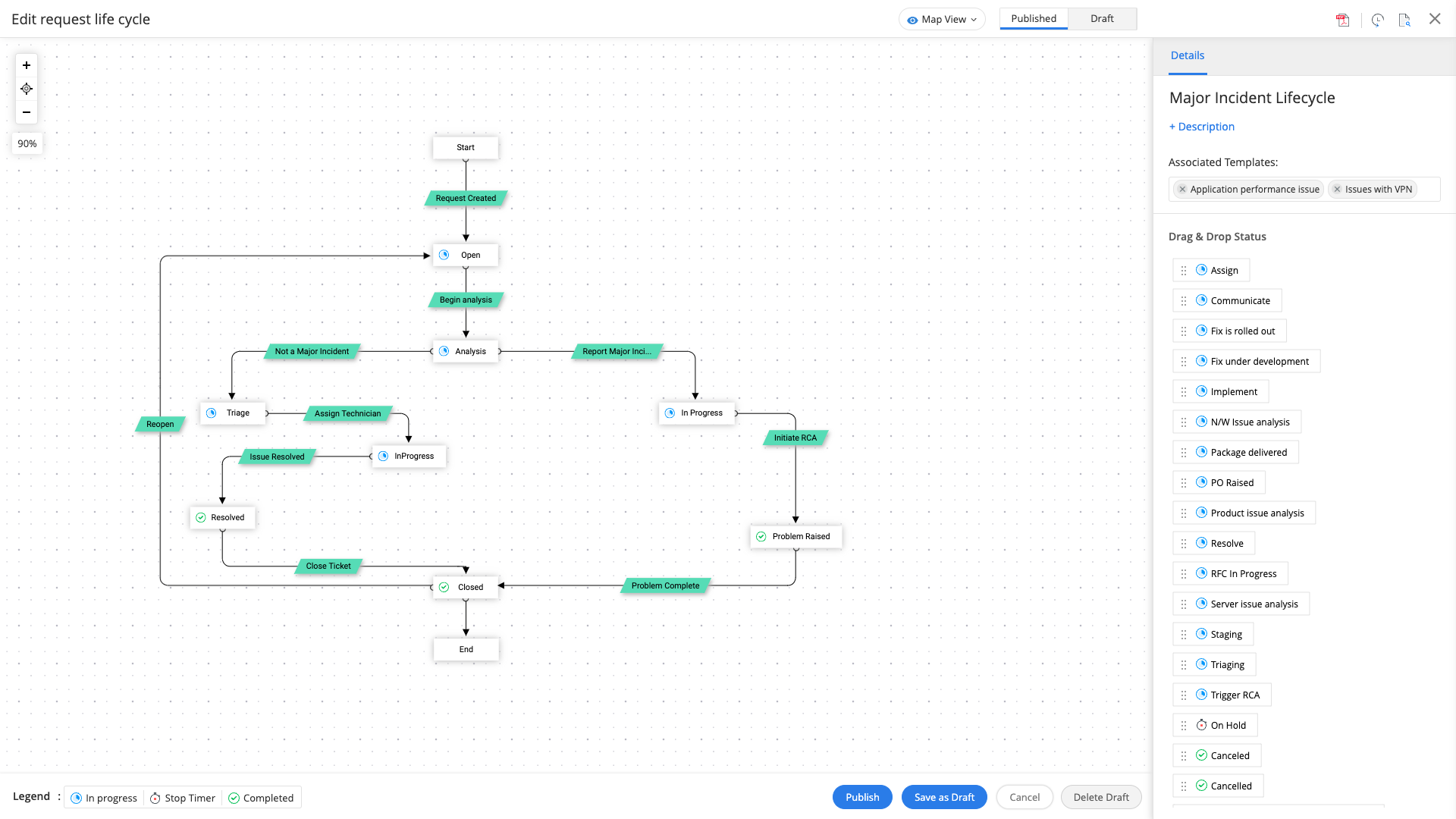
Task: Select the Closed node in the flowchart
Action: [466, 587]
